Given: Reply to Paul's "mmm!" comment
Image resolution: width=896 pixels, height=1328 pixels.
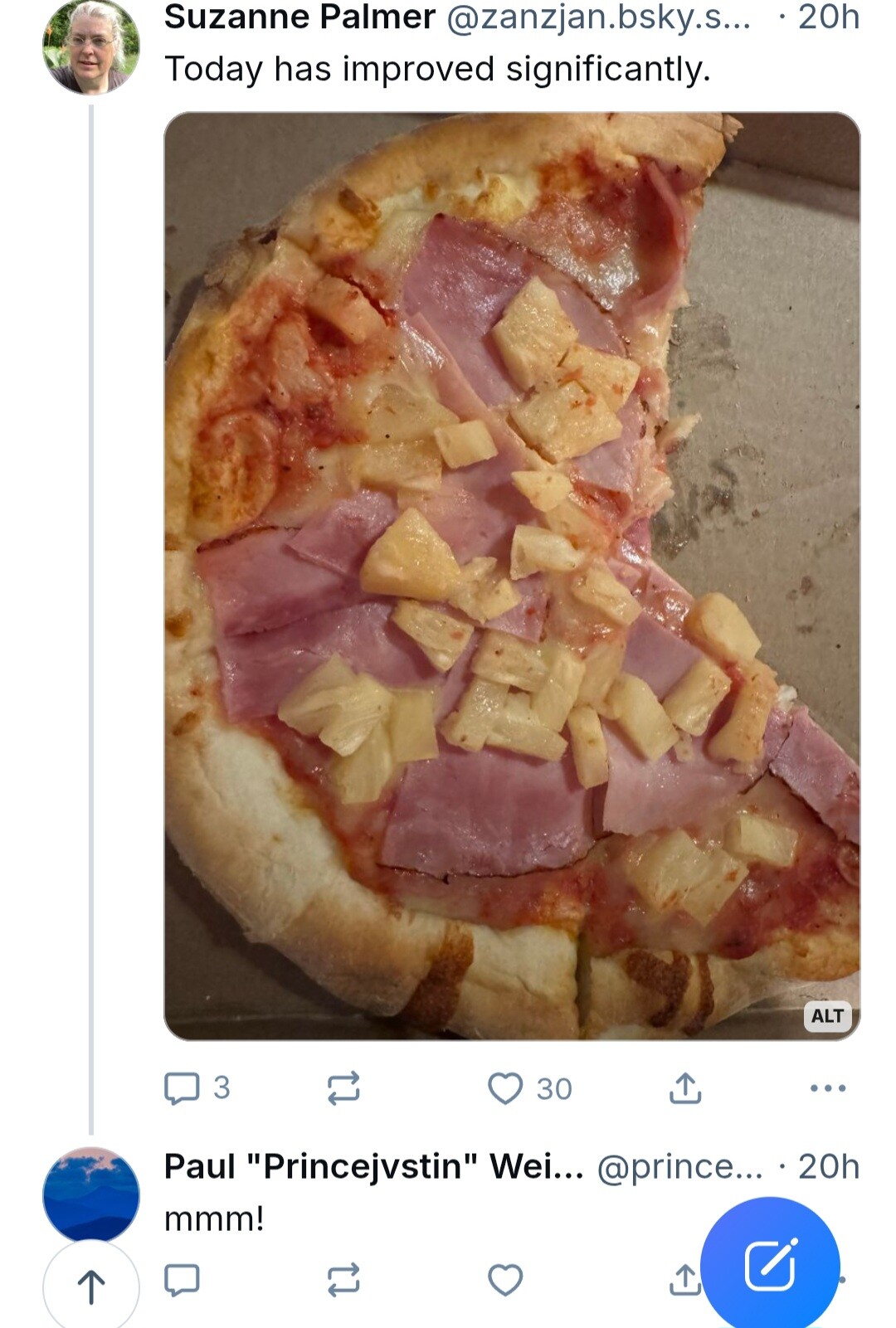Looking at the screenshot, I should click(182, 1280).
